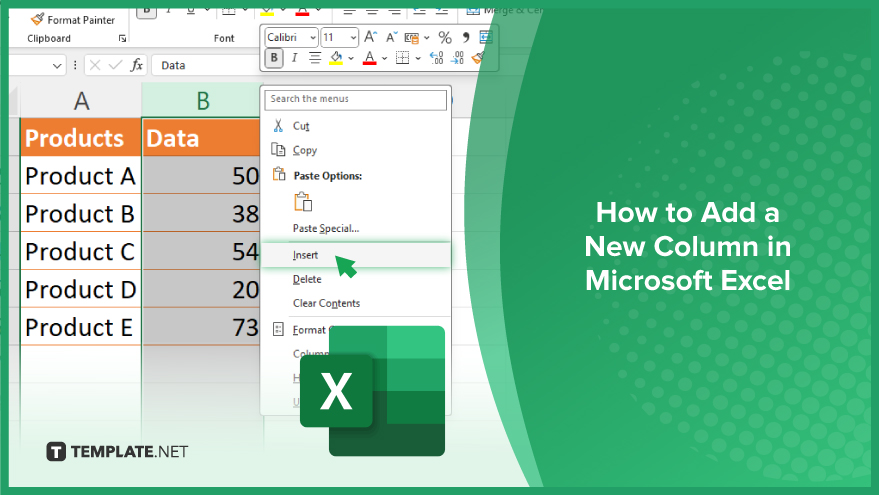Select column A header
This screenshot has width=879, height=495.
coord(82,101)
